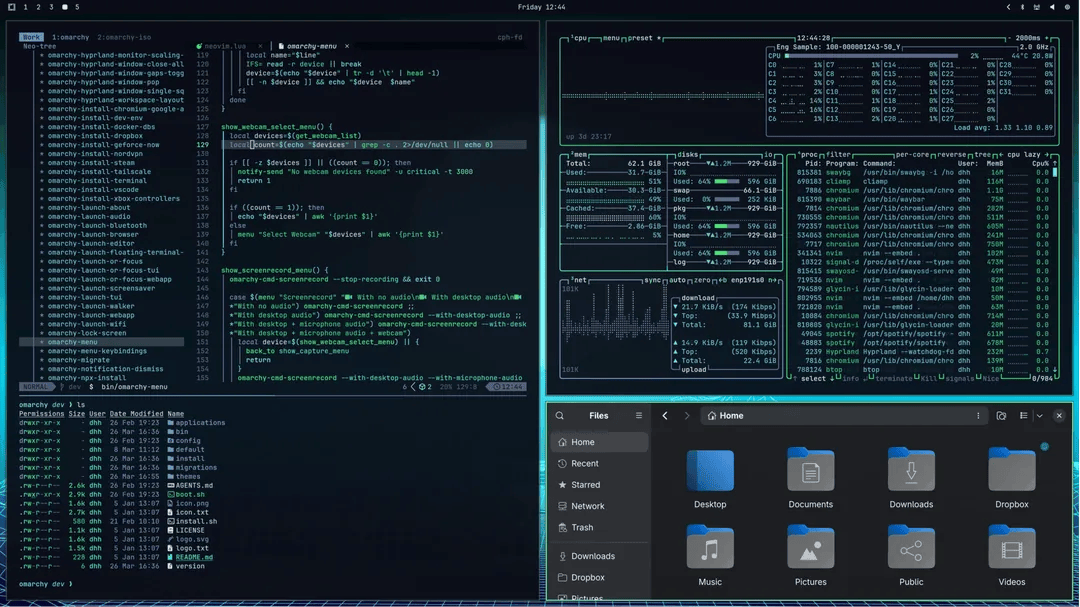Click the root disk usage bar in btop
The image size is (1080, 607).
(x=727, y=181)
